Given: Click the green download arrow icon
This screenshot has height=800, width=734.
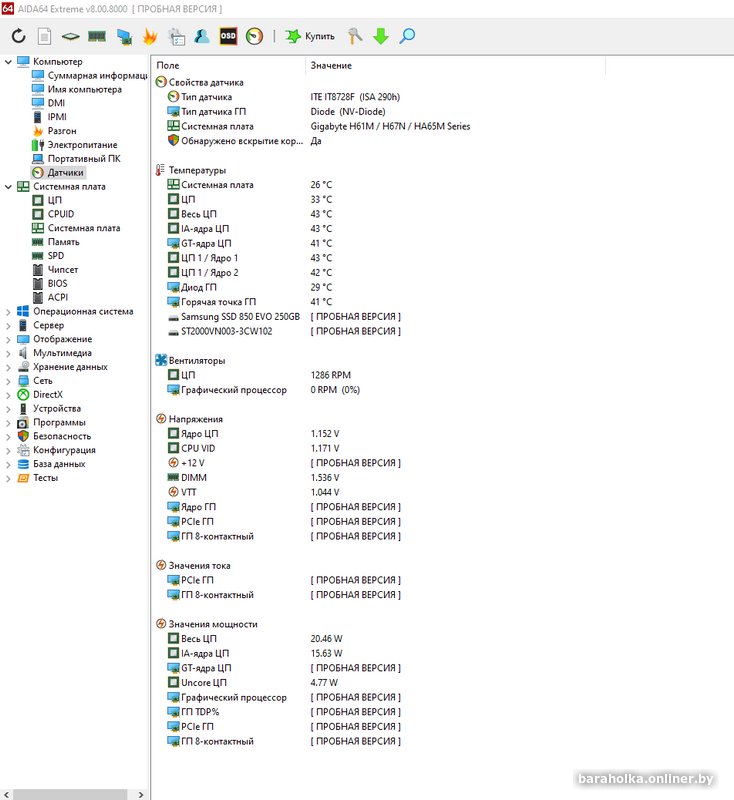Looking at the screenshot, I should coord(381,36).
